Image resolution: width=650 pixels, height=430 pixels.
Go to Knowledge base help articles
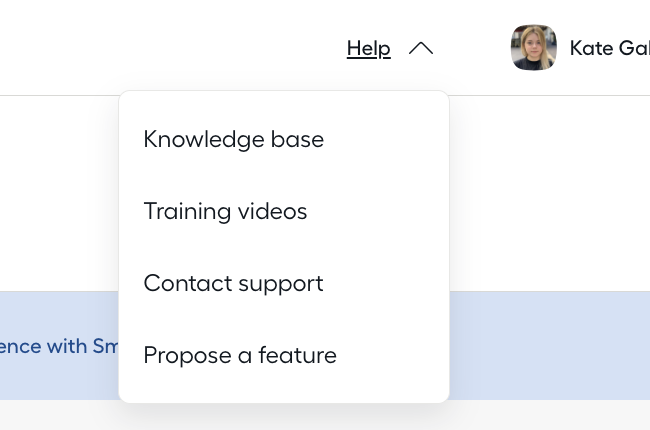(233, 139)
